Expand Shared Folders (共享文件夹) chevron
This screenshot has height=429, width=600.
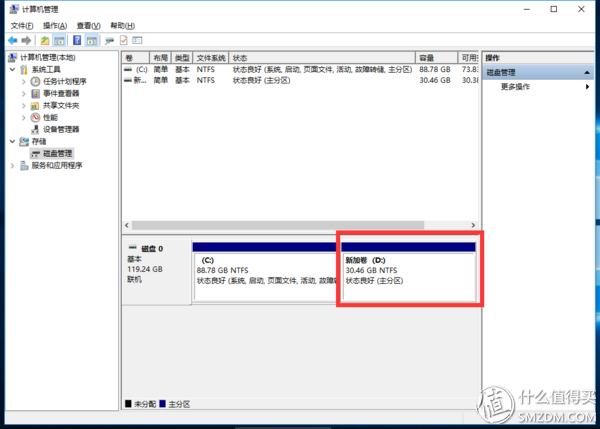24,106
